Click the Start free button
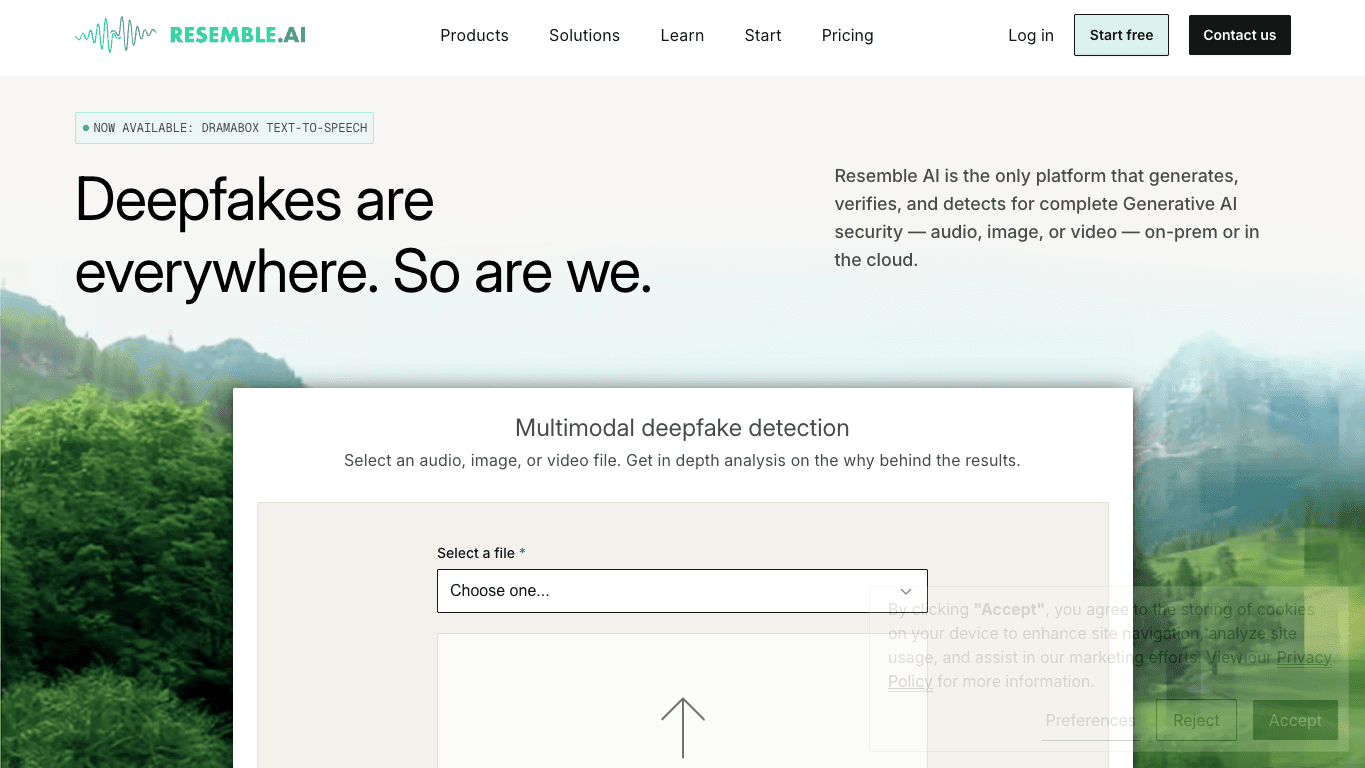 tap(1121, 35)
